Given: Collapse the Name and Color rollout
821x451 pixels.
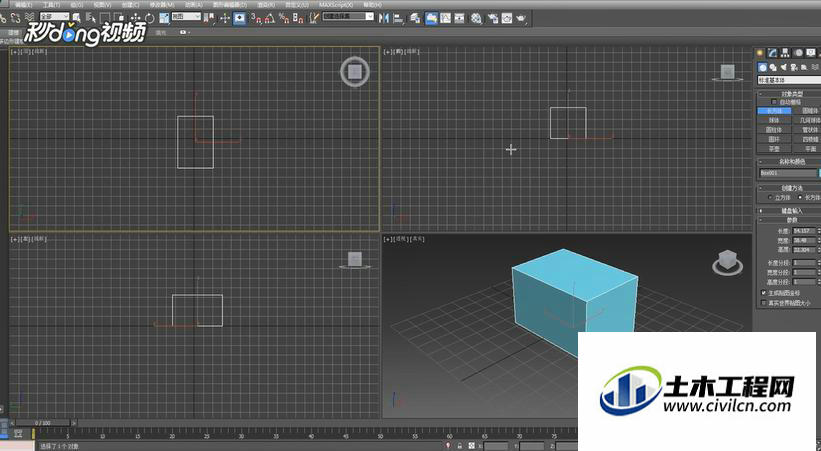Looking at the screenshot, I should pyautogui.click(x=791, y=162).
